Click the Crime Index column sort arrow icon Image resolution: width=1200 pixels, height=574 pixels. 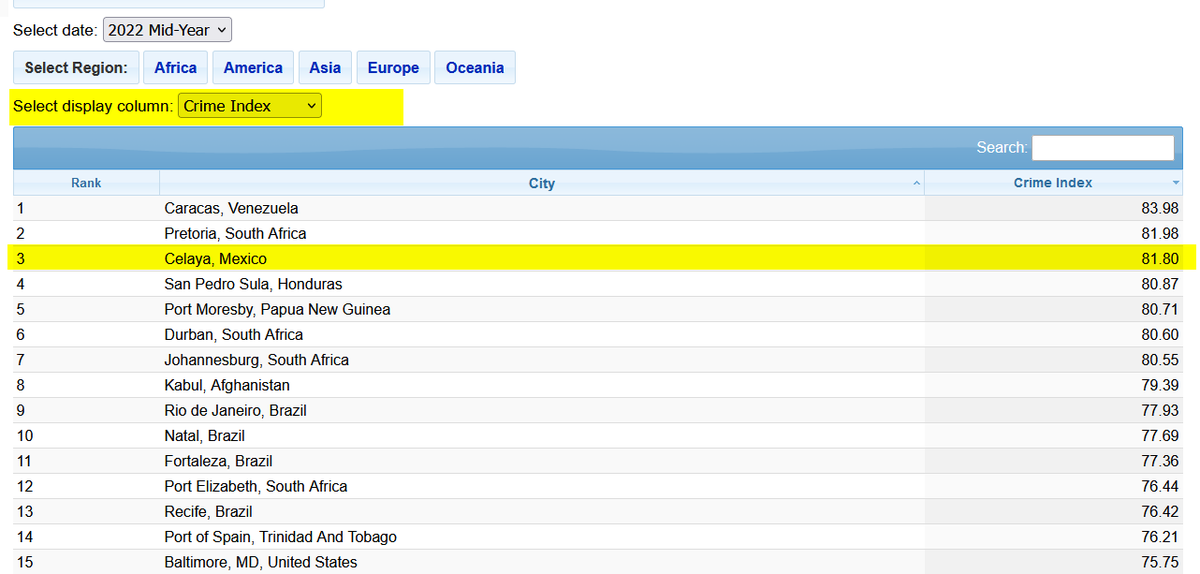coord(1176,183)
